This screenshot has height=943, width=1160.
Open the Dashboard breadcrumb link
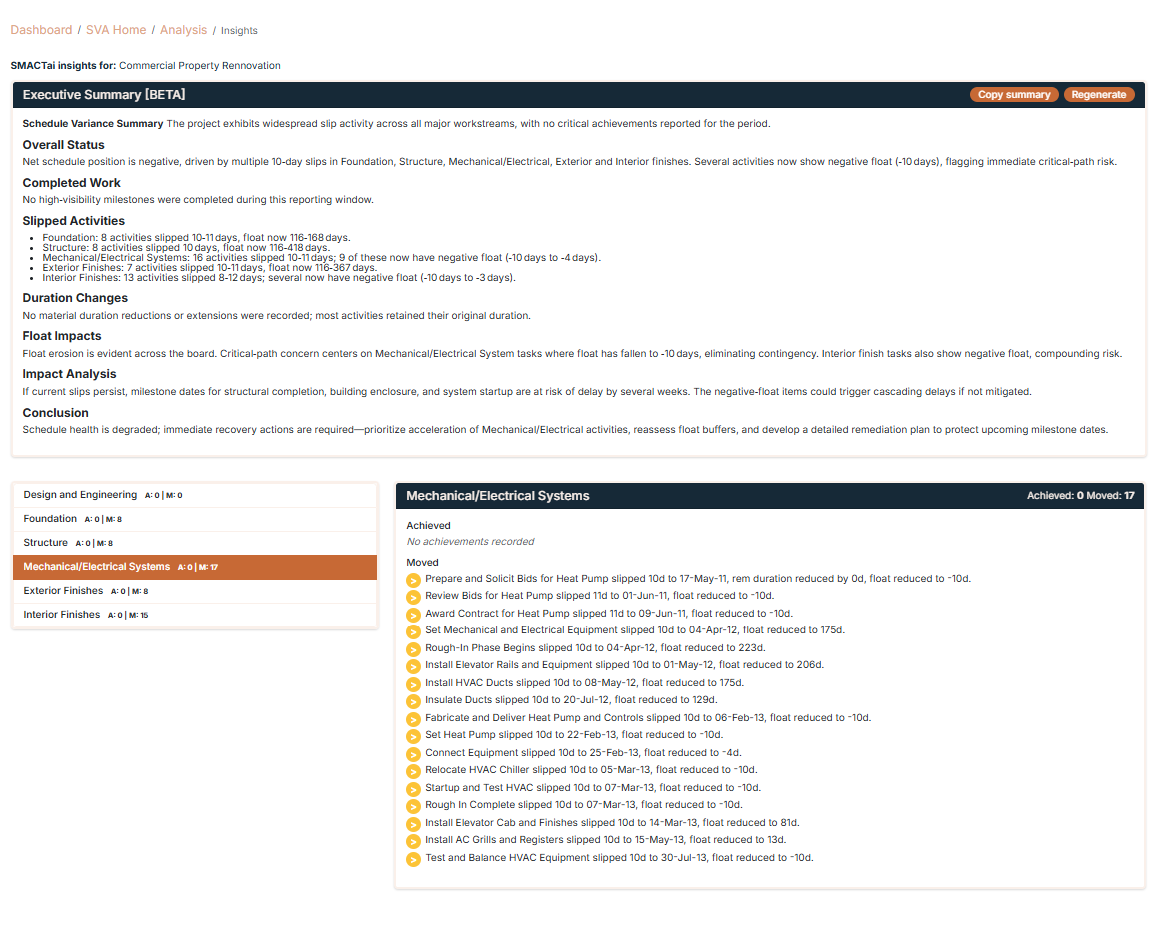point(41,29)
